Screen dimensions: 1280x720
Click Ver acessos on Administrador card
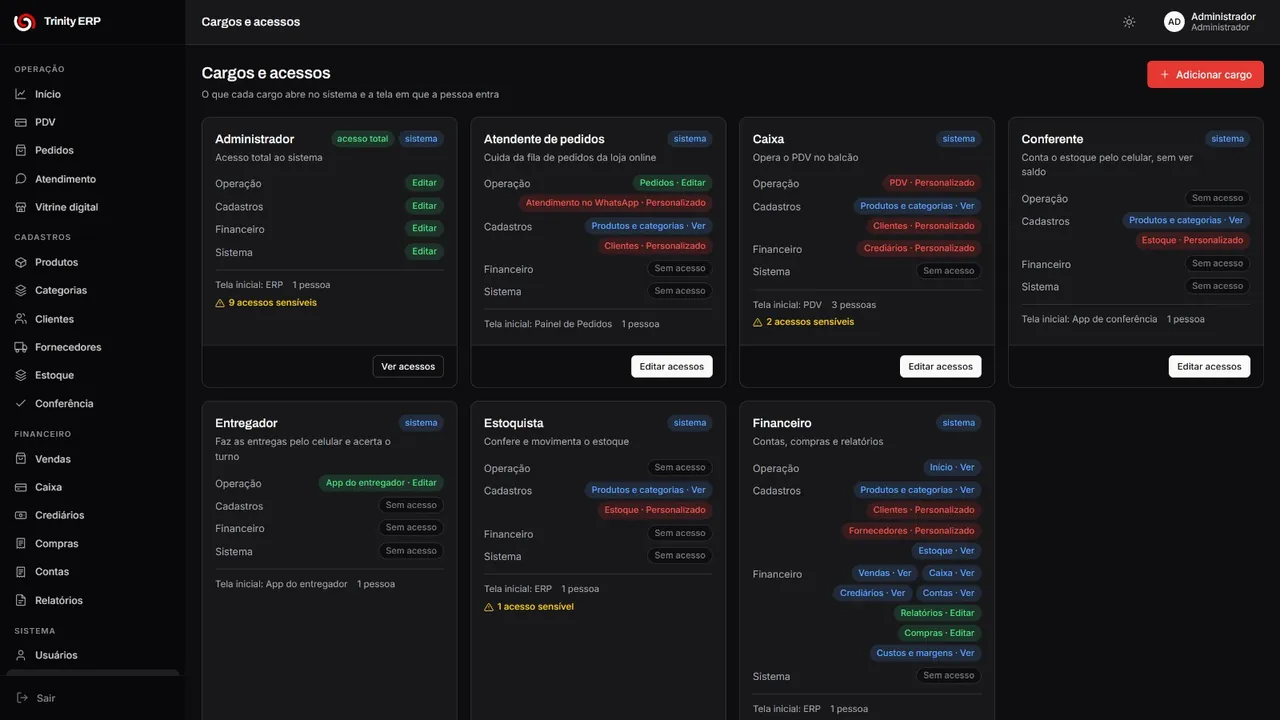(408, 366)
